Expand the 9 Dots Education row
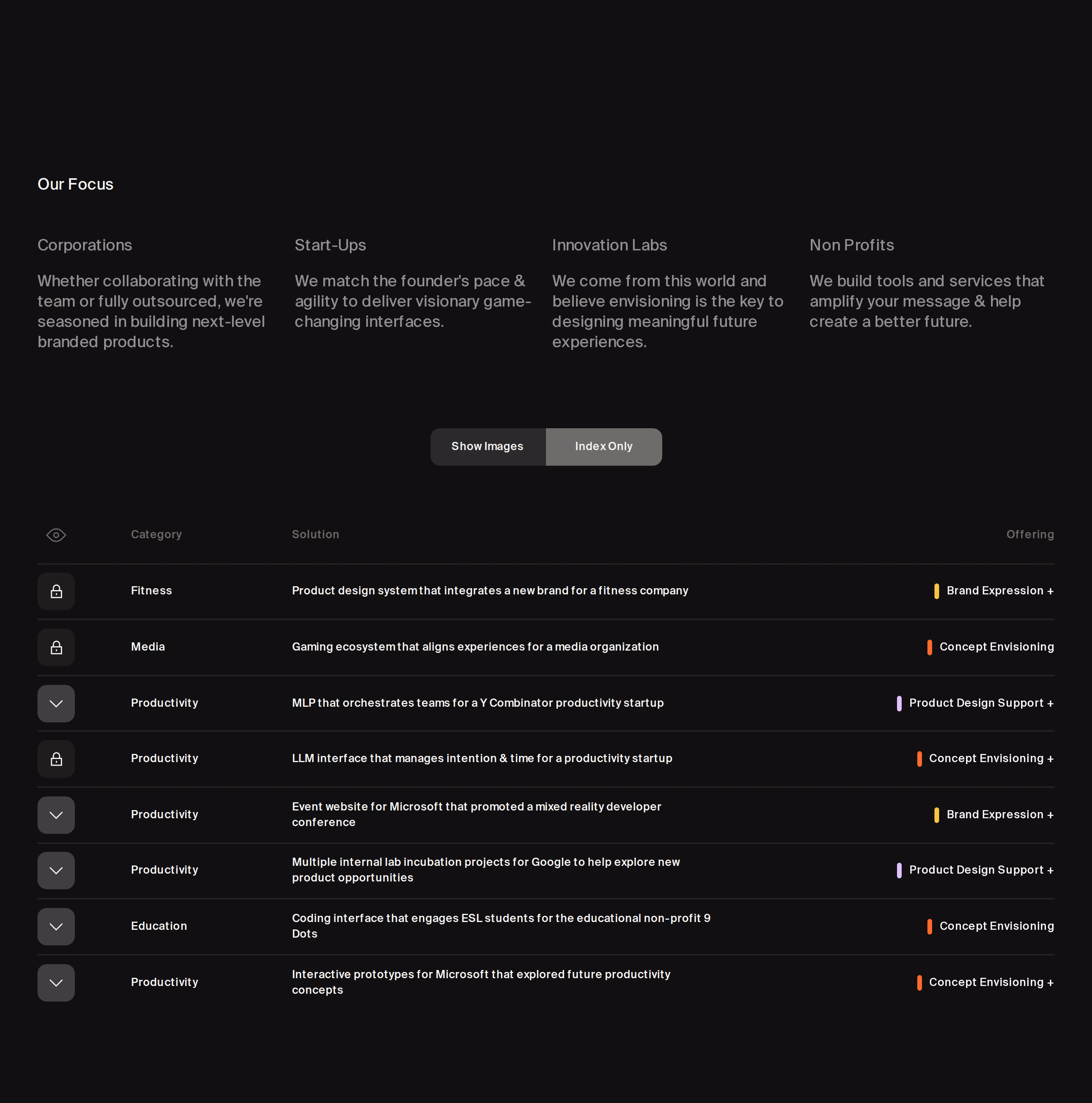Image resolution: width=1092 pixels, height=1103 pixels. [56, 926]
